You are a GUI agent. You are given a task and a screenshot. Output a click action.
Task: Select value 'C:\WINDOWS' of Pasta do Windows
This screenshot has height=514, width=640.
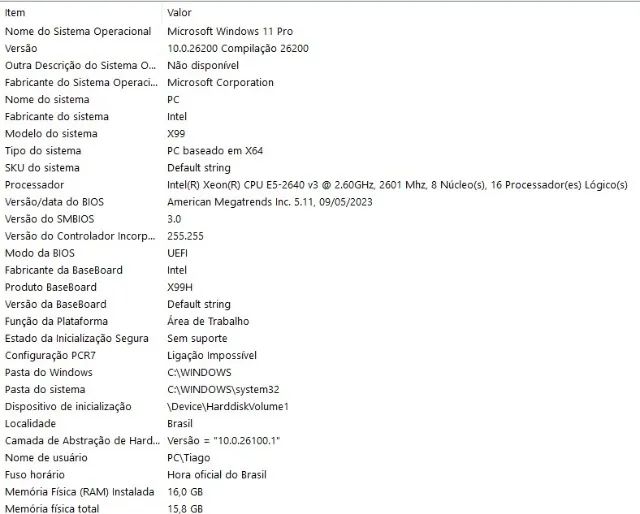(x=199, y=373)
